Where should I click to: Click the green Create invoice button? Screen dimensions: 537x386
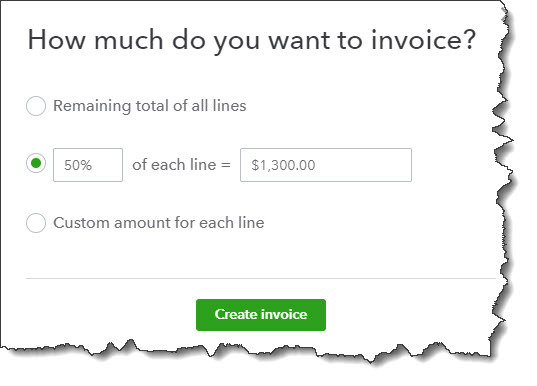tap(261, 315)
